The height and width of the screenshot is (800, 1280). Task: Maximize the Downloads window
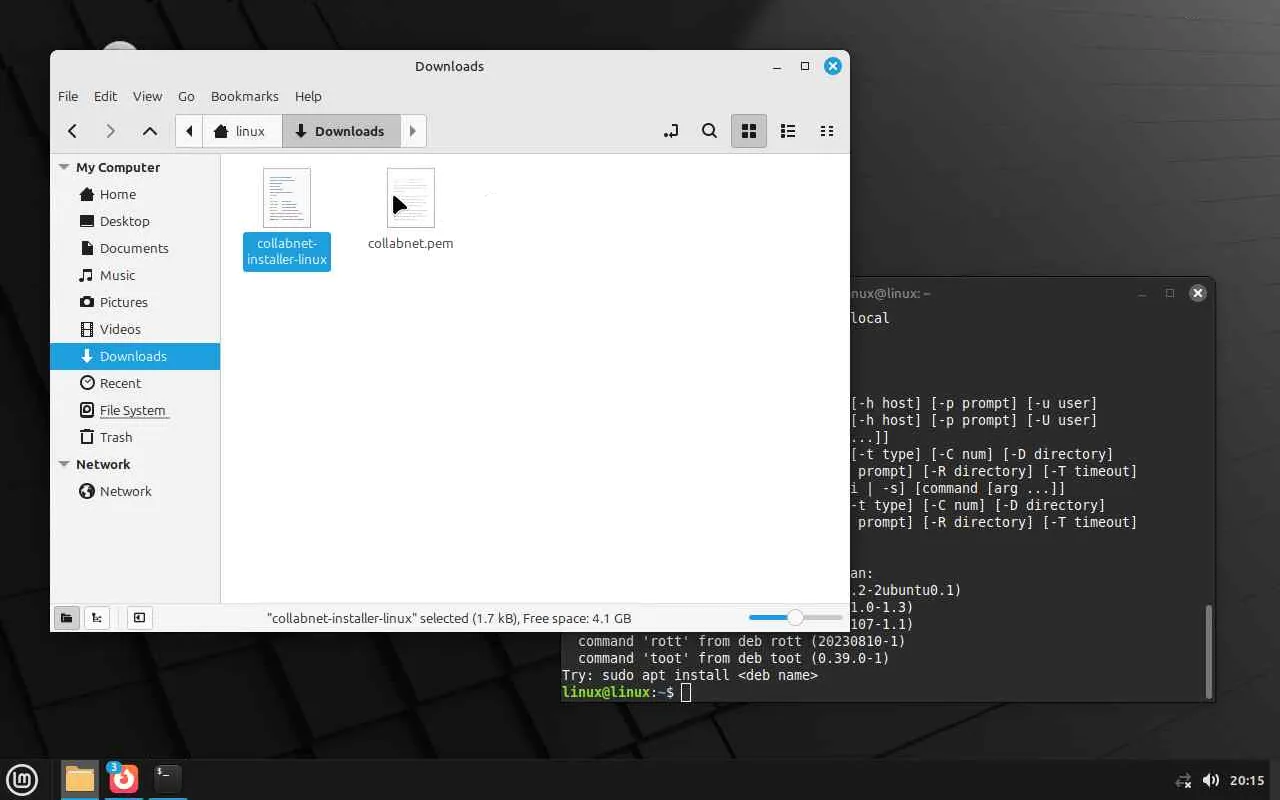tap(805, 66)
